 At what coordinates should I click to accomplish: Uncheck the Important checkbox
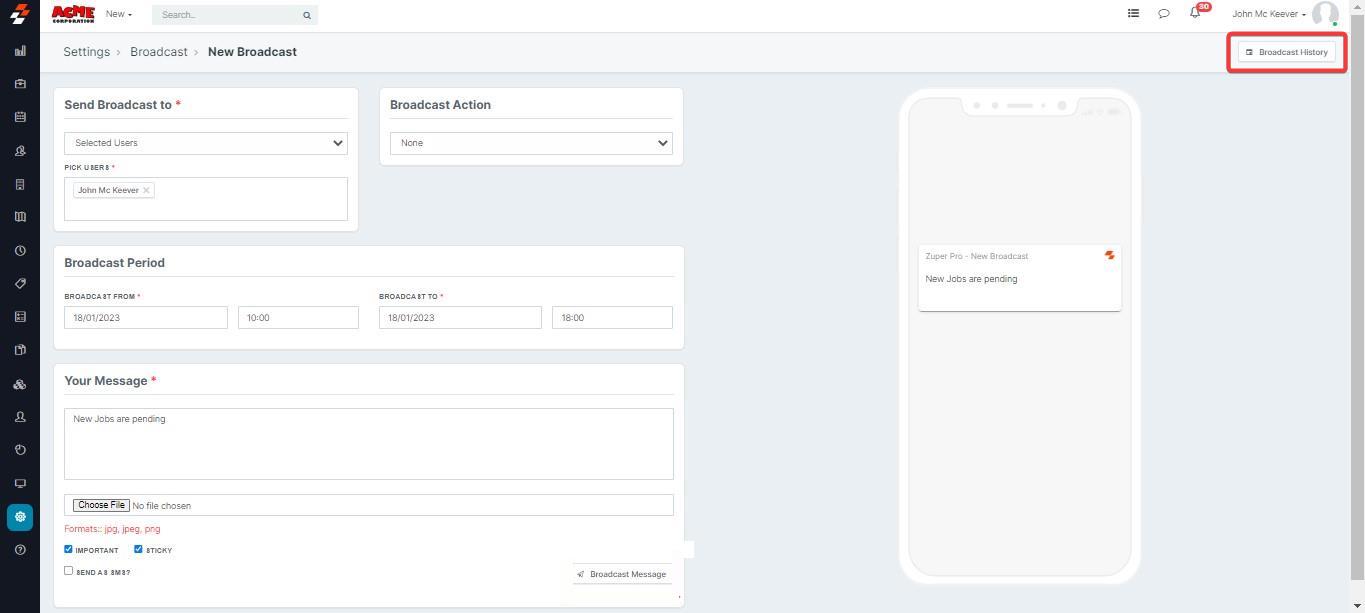[69, 549]
